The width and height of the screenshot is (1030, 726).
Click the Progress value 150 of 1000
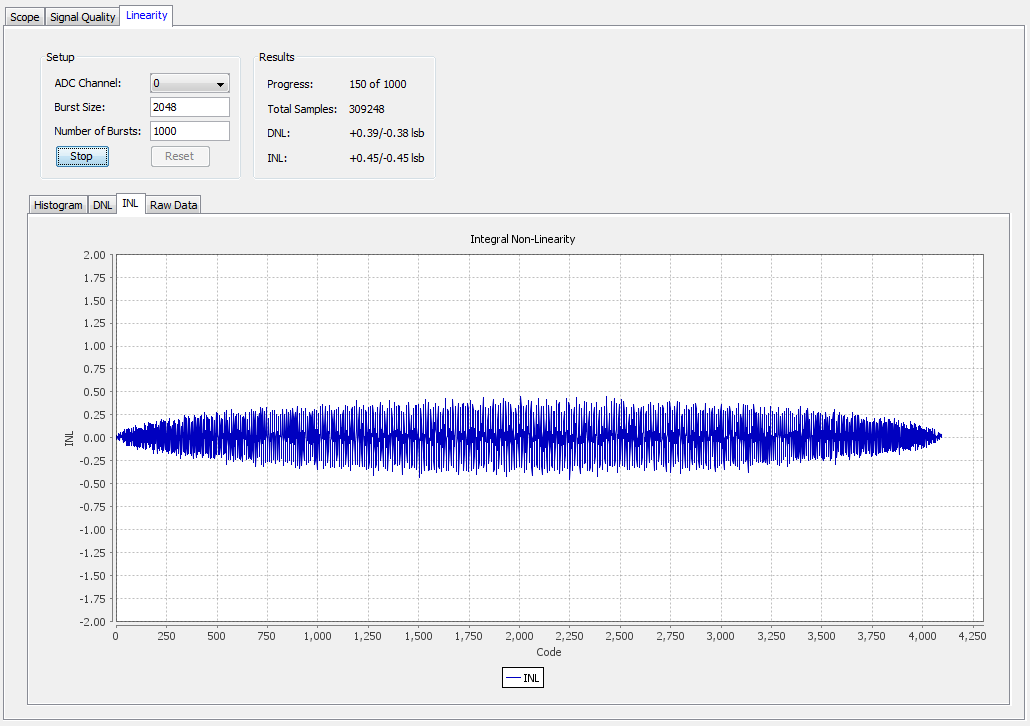(x=378, y=84)
